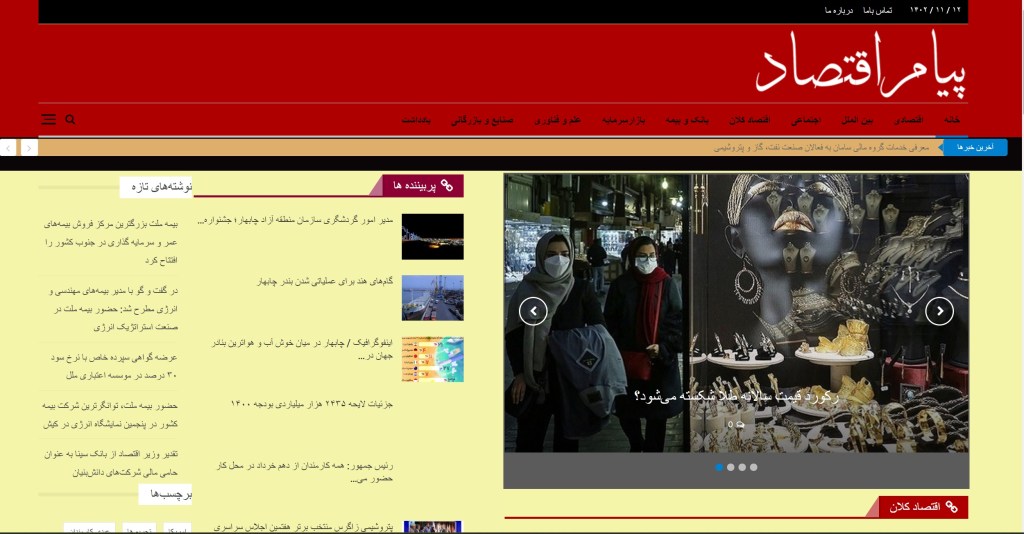Click the link icon beside اقتصاد کلان heading
The height and width of the screenshot is (534, 1024).
point(952,508)
